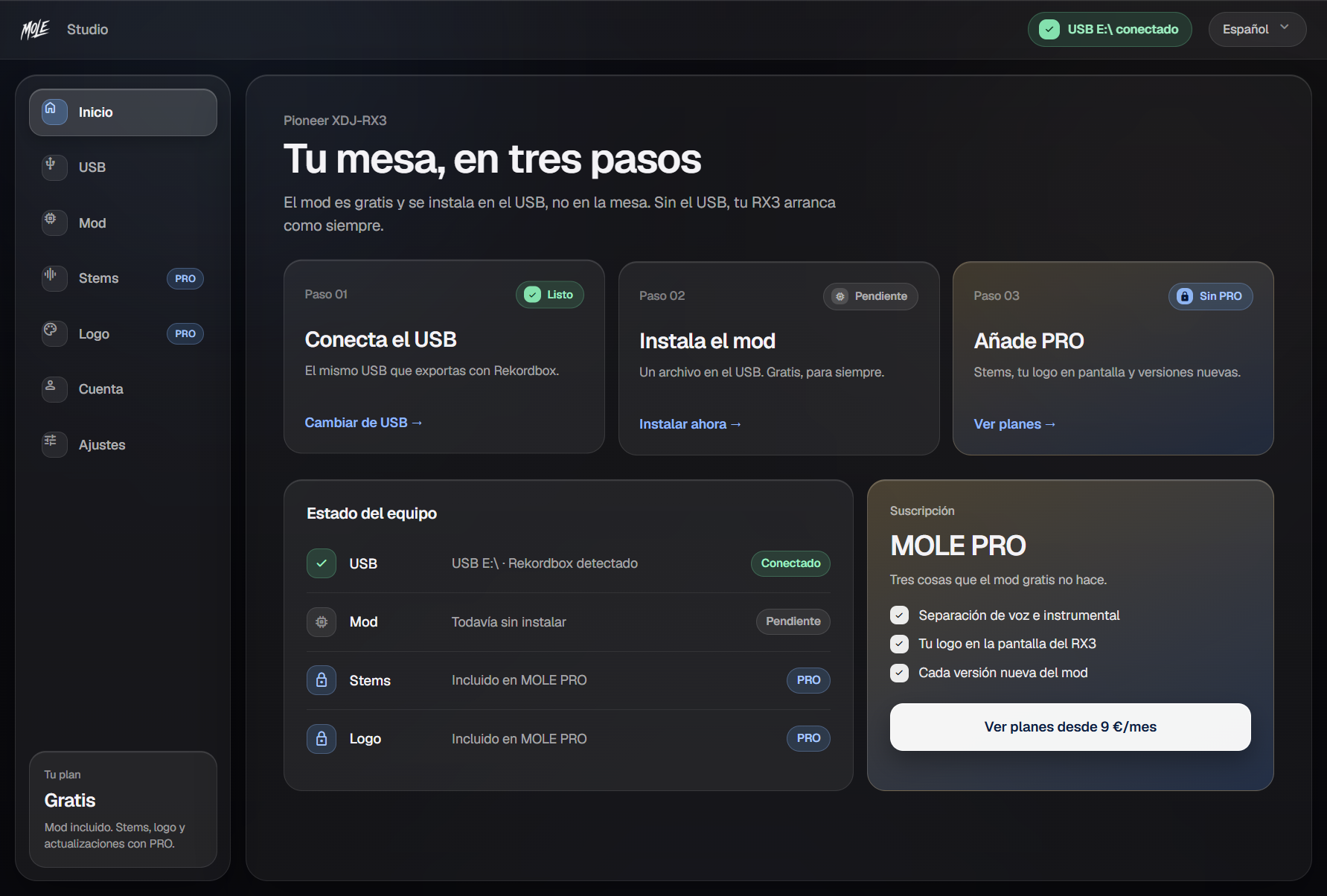Click the Mod chip icon in sidebar
This screenshot has height=896, width=1327.
pos(51,219)
